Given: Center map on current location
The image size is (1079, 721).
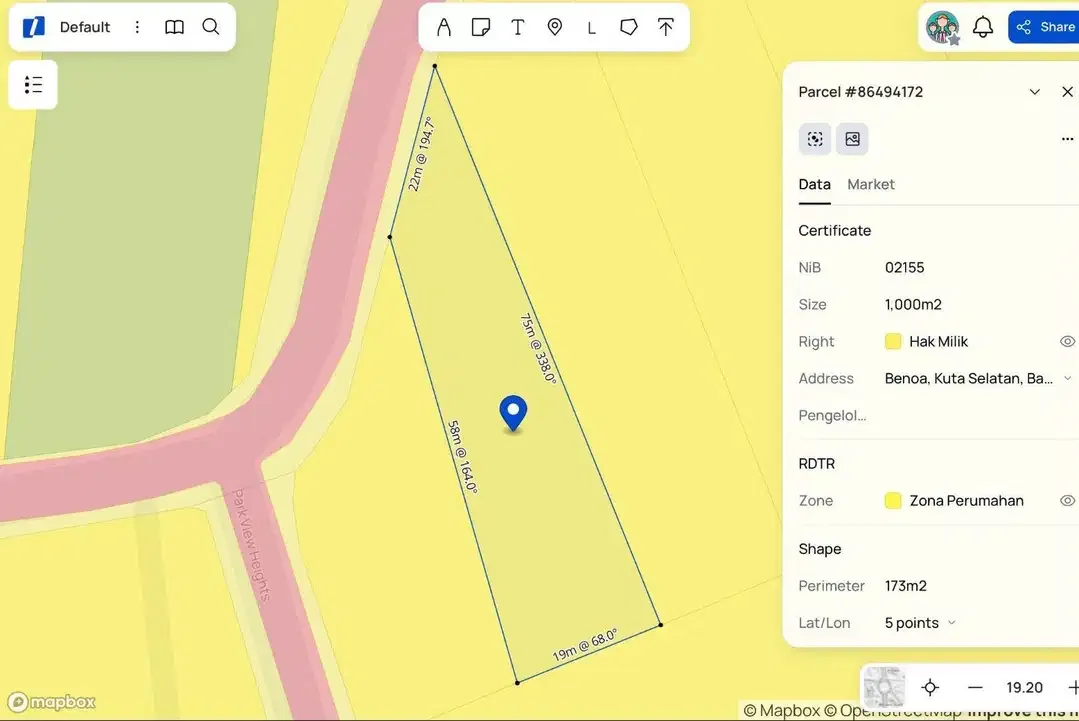Looking at the screenshot, I should [930, 687].
